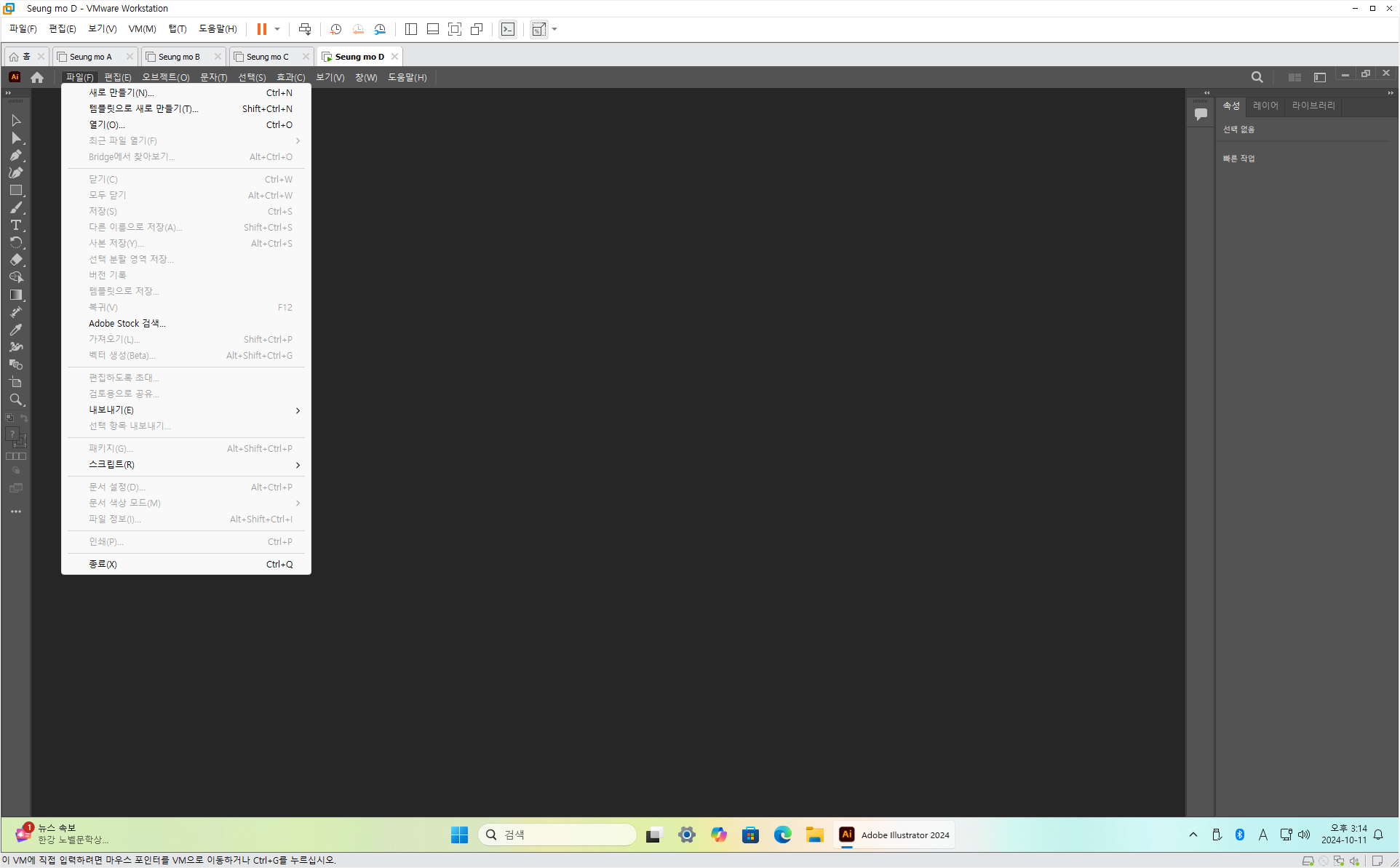
Task: Click Adobe Stock 검색 menu entry
Action: click(x=127, y=324)
